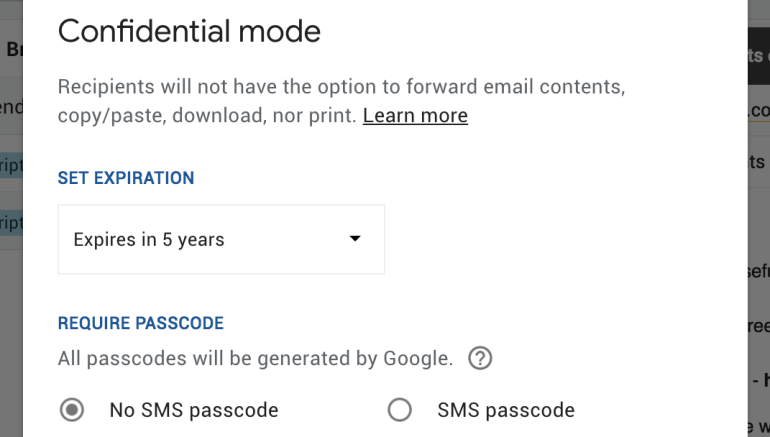This screenshot has height=437, width=770.
Task: Click the first highlighted 'ript' row at left edge
Action: pyautogui.click(x=10, y=166)
